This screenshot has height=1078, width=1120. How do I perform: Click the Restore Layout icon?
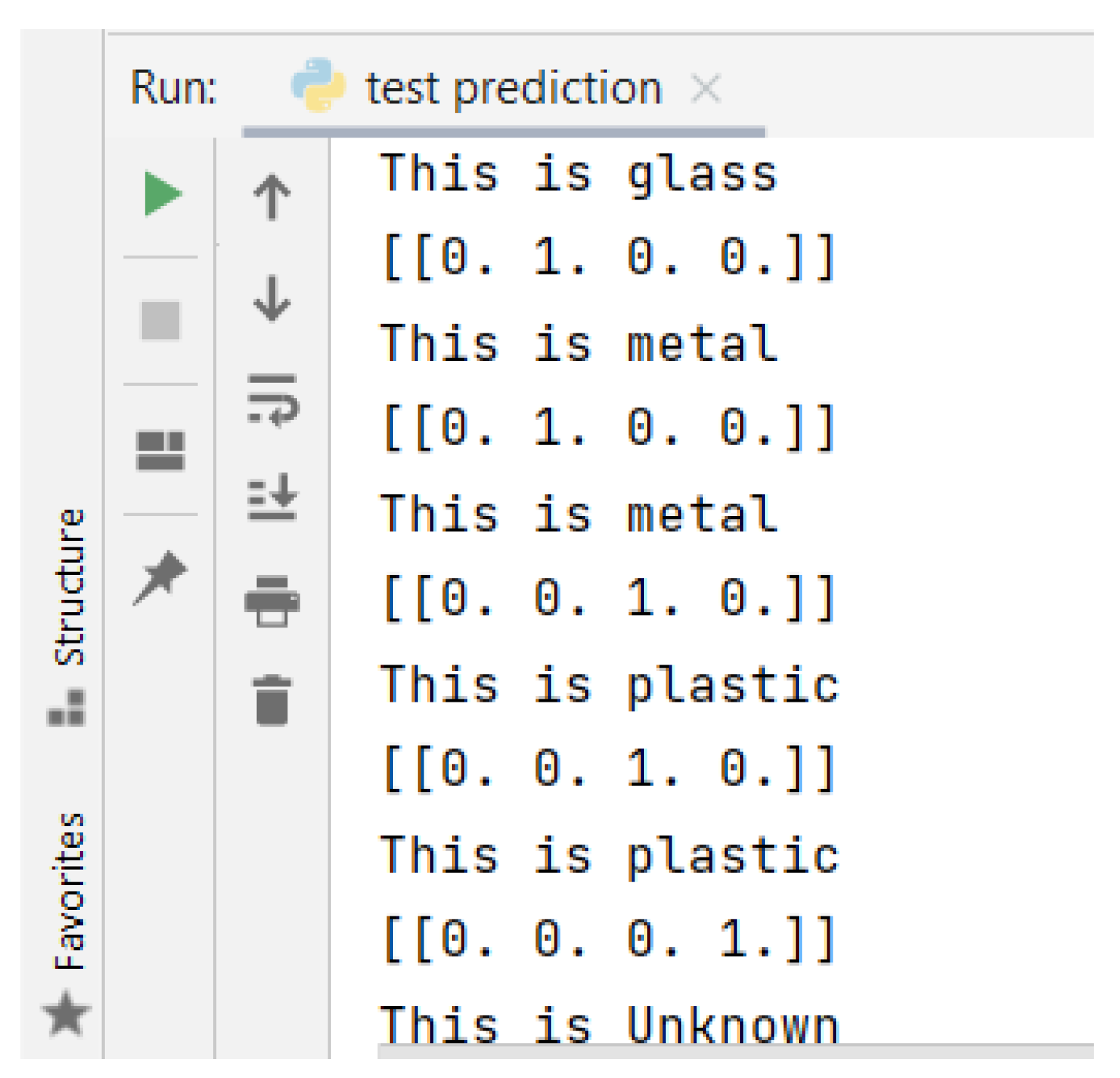coord(160,451)
